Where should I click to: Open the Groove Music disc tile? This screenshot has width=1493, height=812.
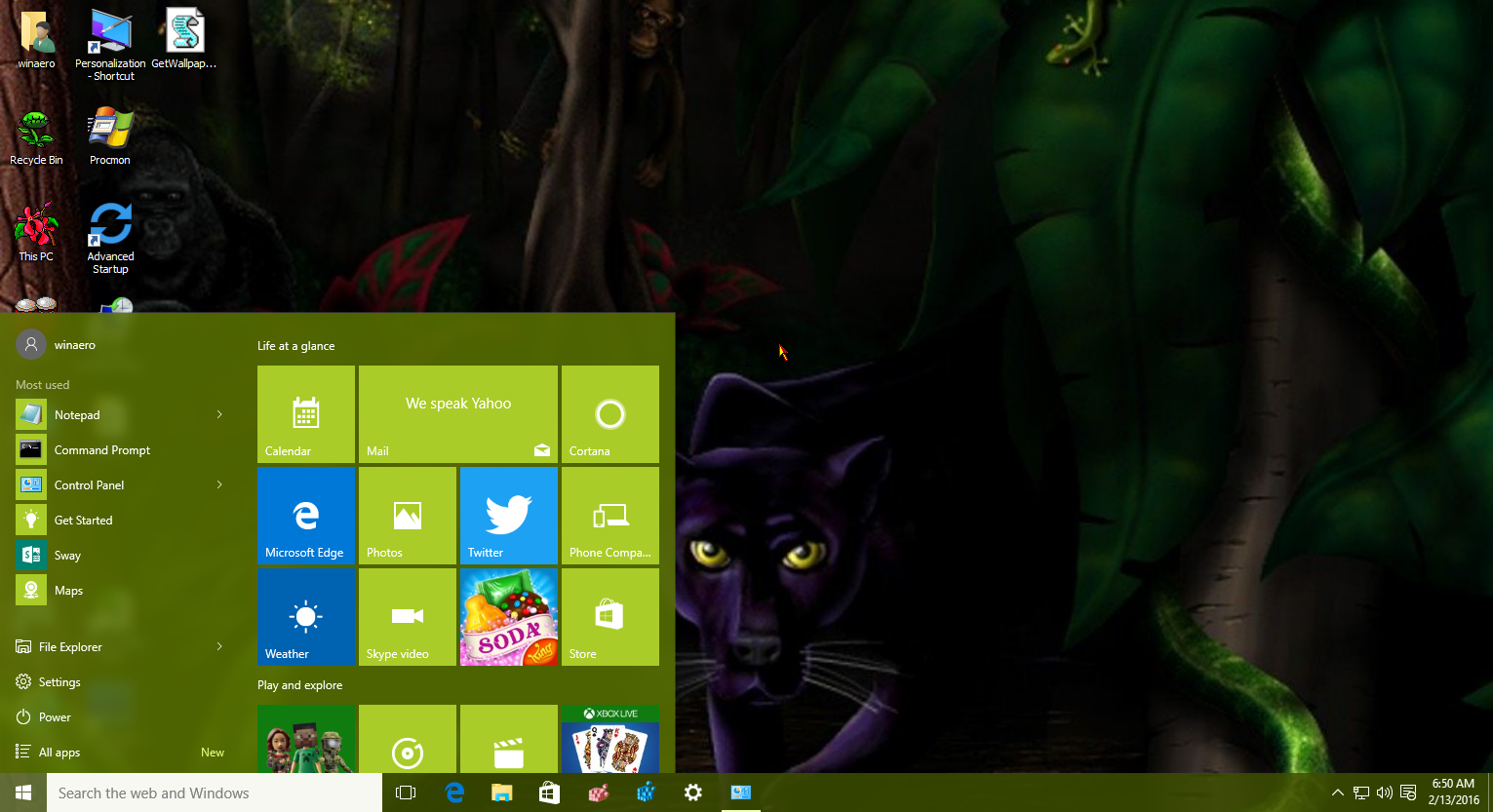(x=408, y=739)
